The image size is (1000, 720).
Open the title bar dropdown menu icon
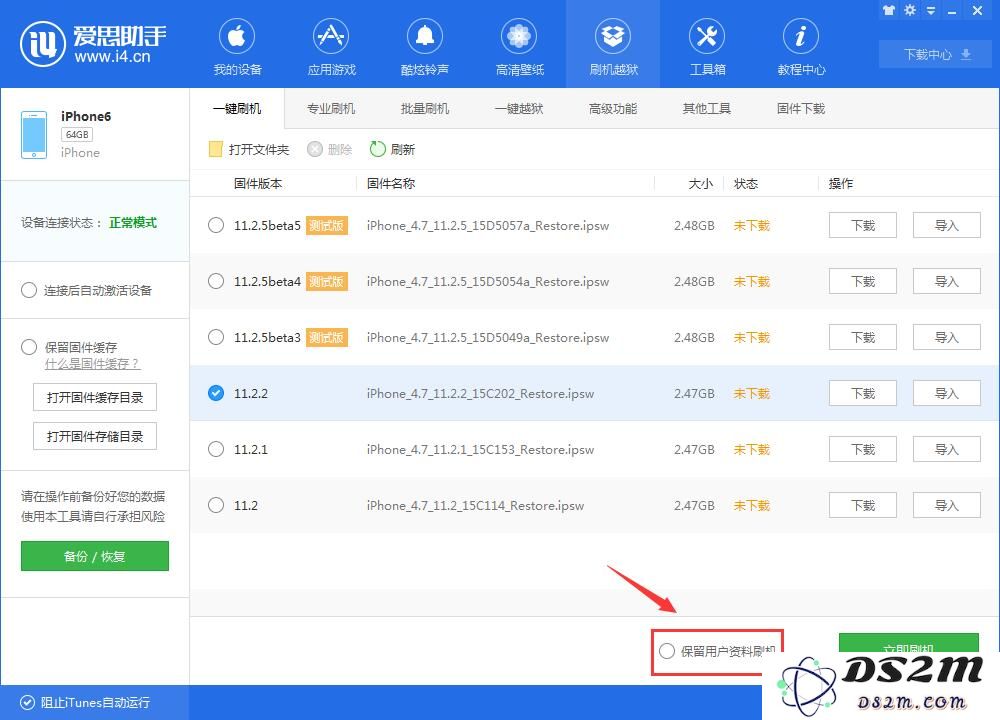click(931, 11)
